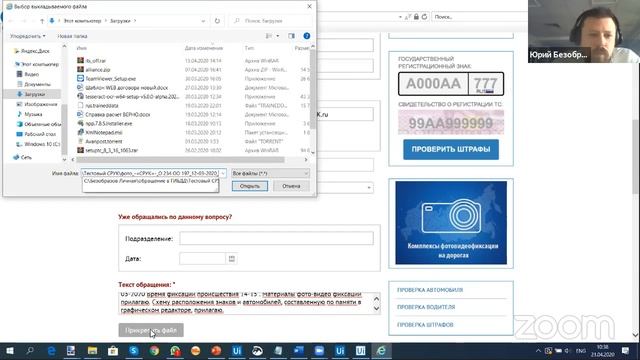Open the Windows Start menu
640x360 pixels.
[10, 351]
